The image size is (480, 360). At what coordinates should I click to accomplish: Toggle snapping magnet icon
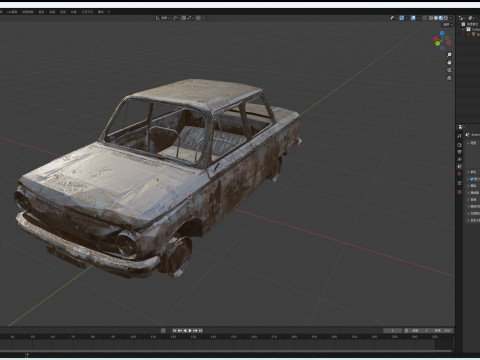pos(184,18)
